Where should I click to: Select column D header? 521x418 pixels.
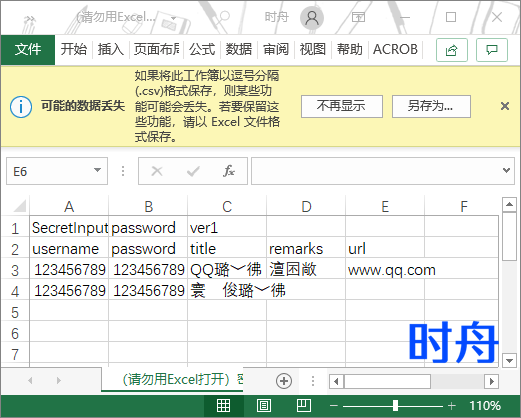coord(306,207)
